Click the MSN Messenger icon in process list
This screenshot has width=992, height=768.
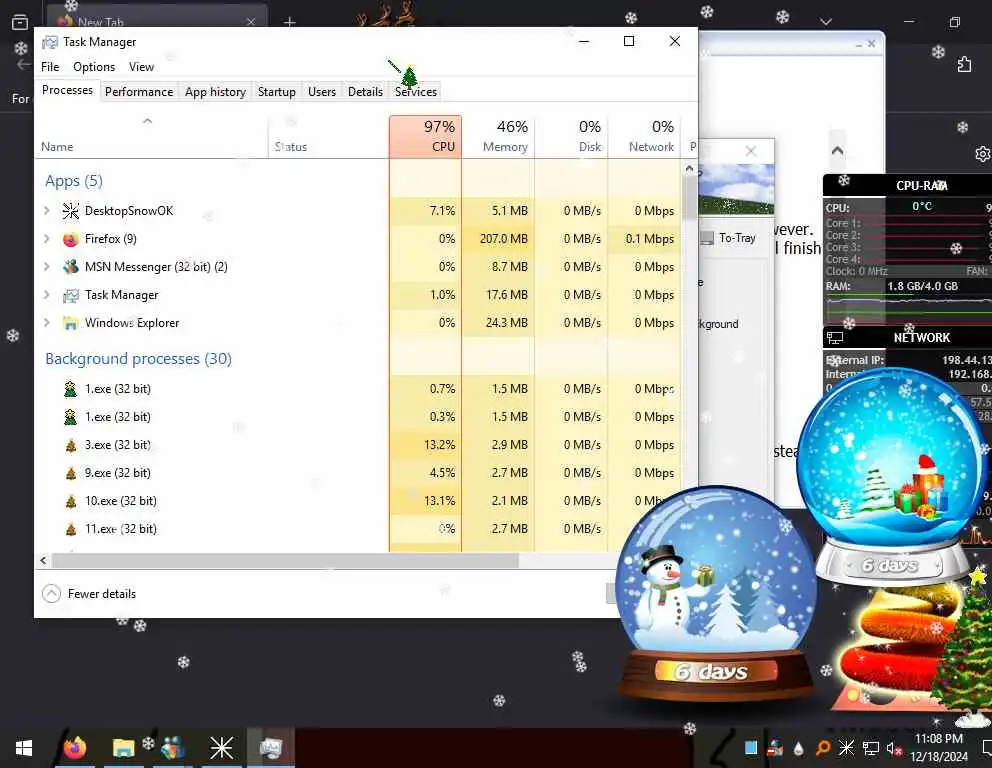tap(70, 266)
